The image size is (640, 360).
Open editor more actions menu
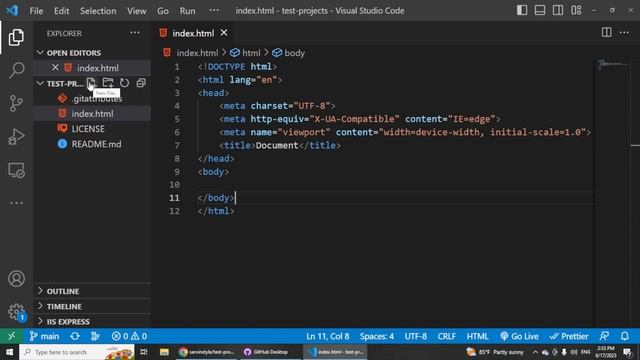[624, 33]
